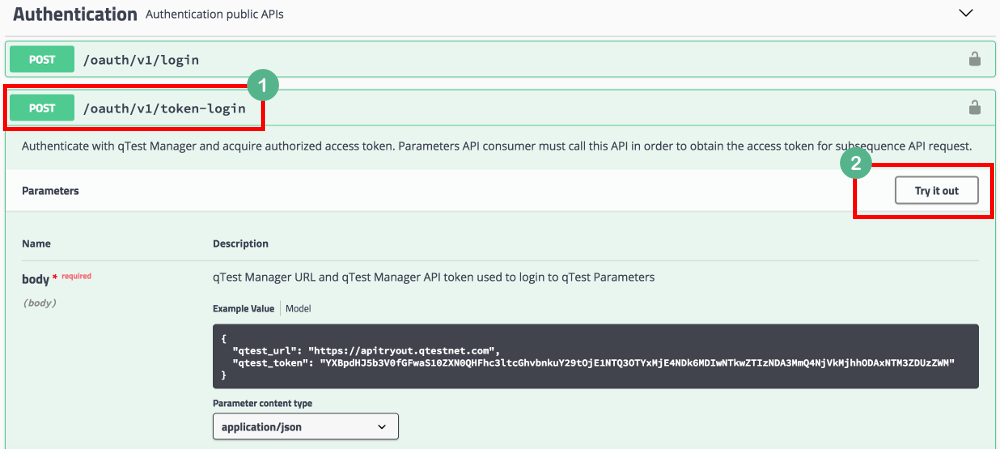
Task: Click the Authentication section heading
Action: pos(75,15)
